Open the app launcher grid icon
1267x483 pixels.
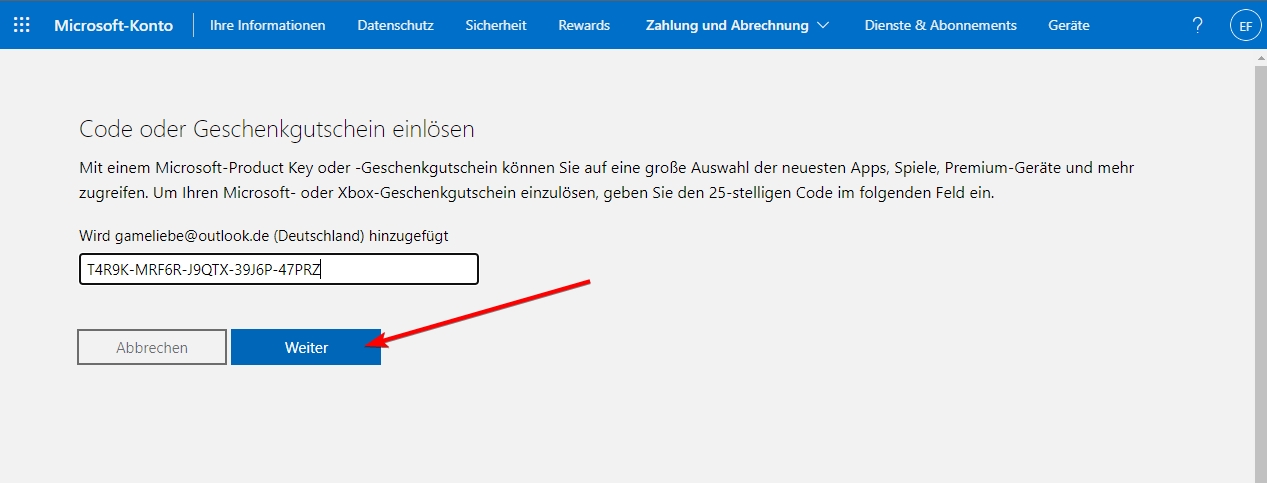(22, 25)
